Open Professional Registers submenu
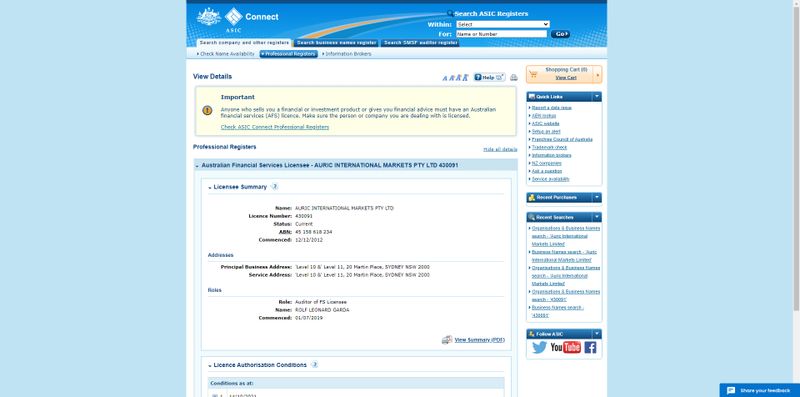Viewport: 800px width, 397px height. click(x=288, y=54)
